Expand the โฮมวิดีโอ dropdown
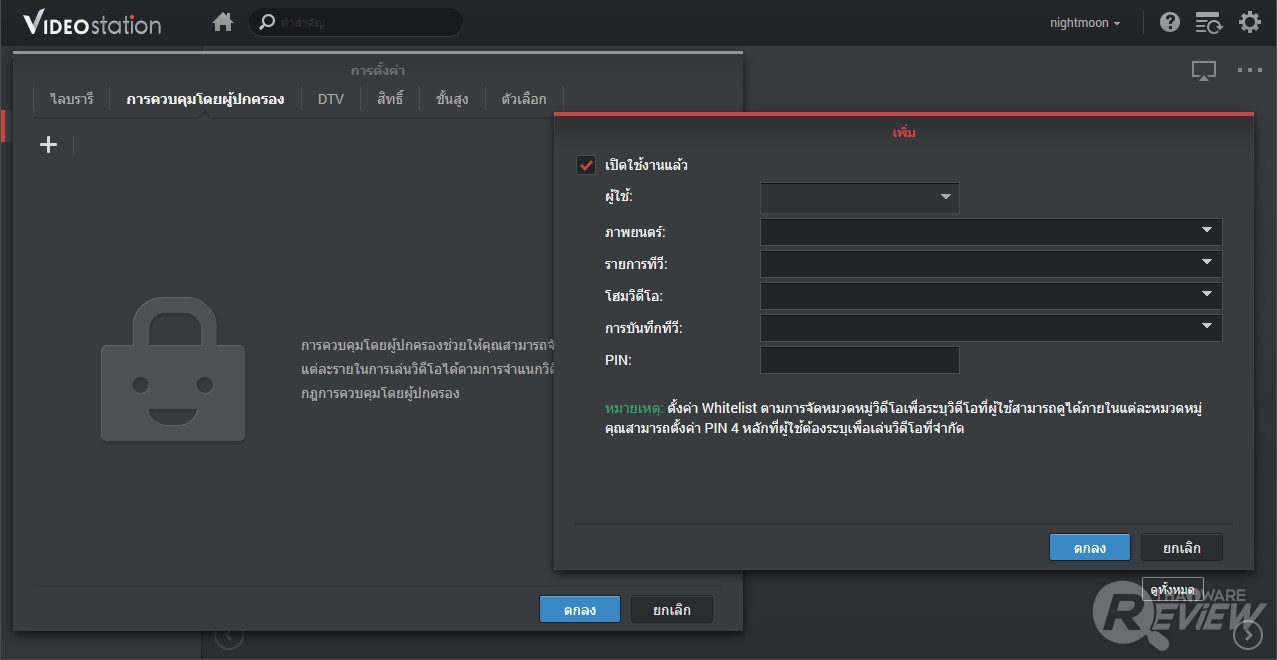The width and height of the screenshot is (1277, 660). [x=991, y=296]
